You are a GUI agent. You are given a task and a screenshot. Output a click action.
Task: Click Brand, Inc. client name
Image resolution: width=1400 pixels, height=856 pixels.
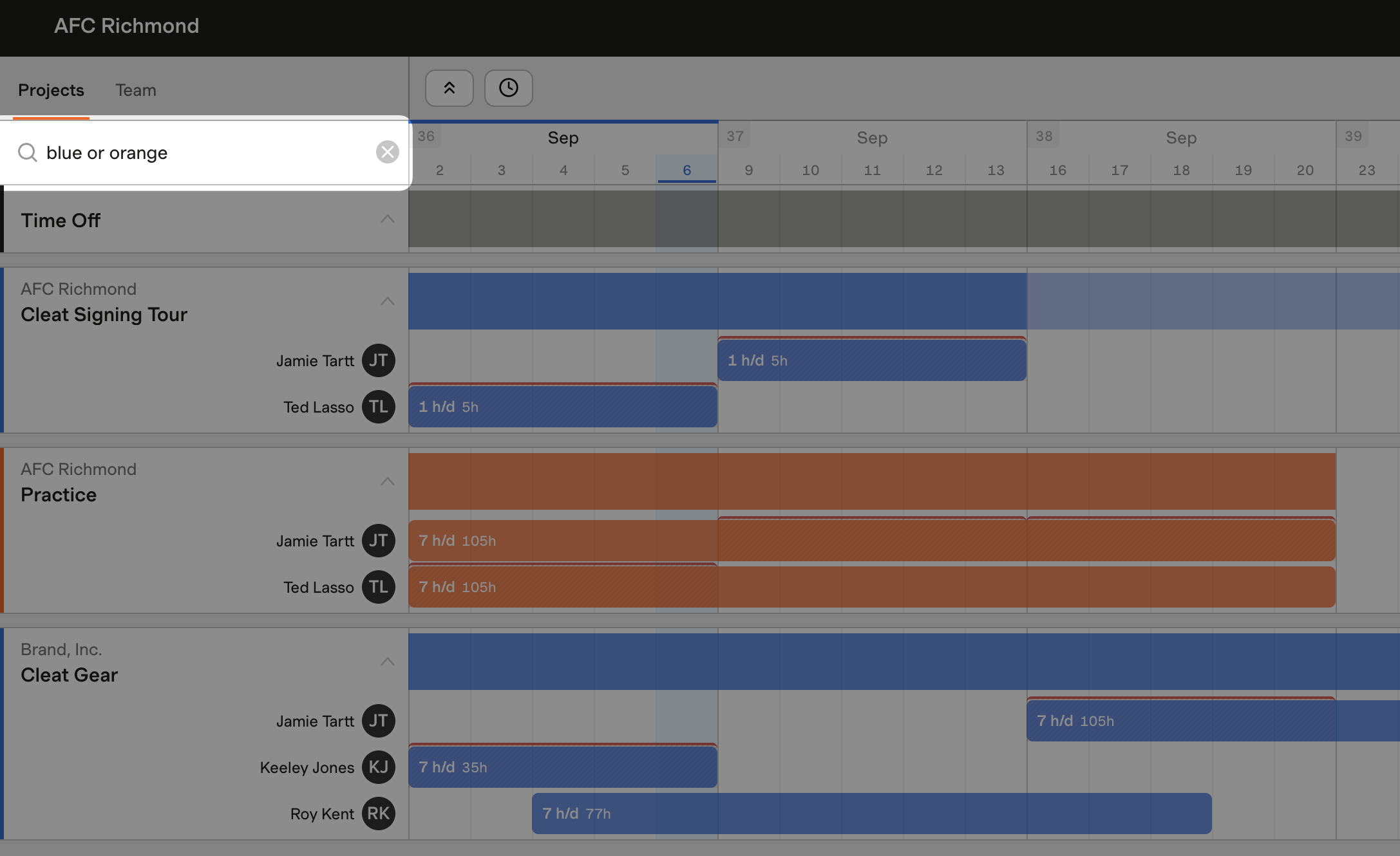click(x=61, y=649)
